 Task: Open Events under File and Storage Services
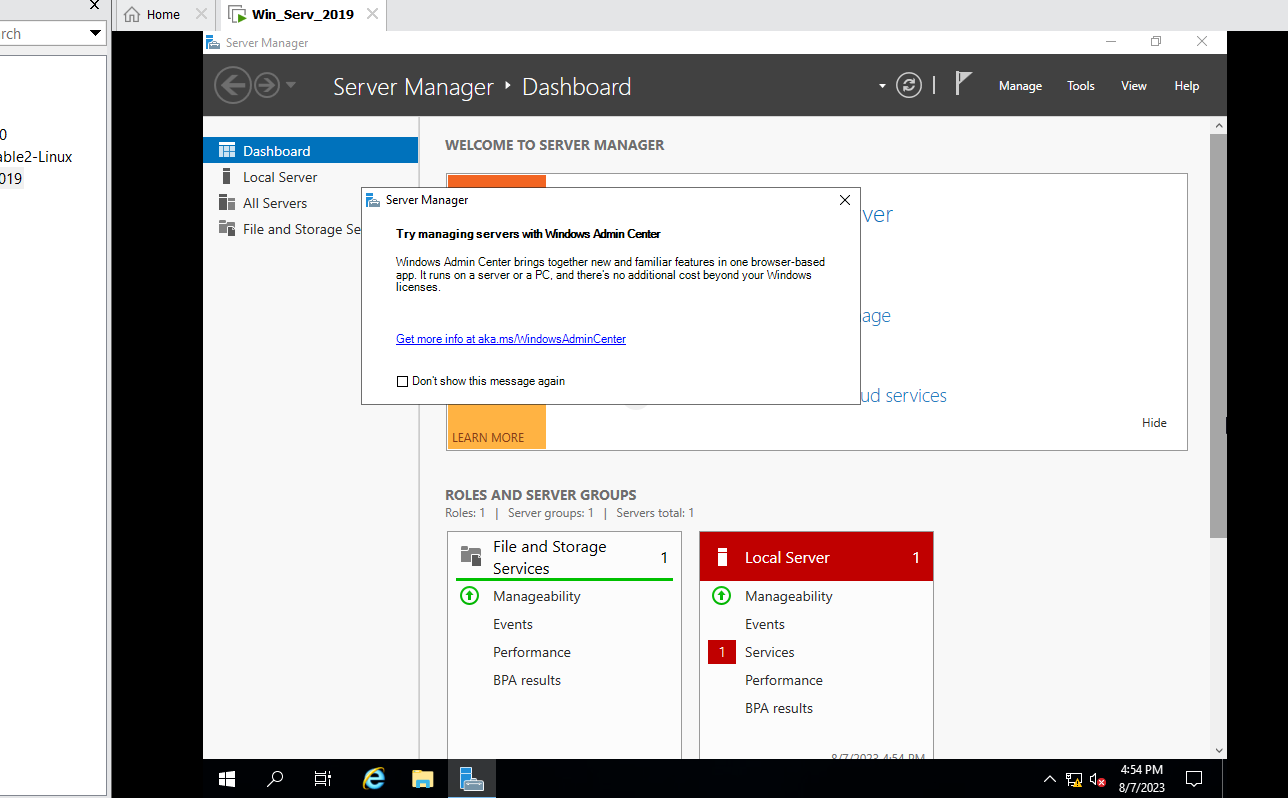click(513, 624)
